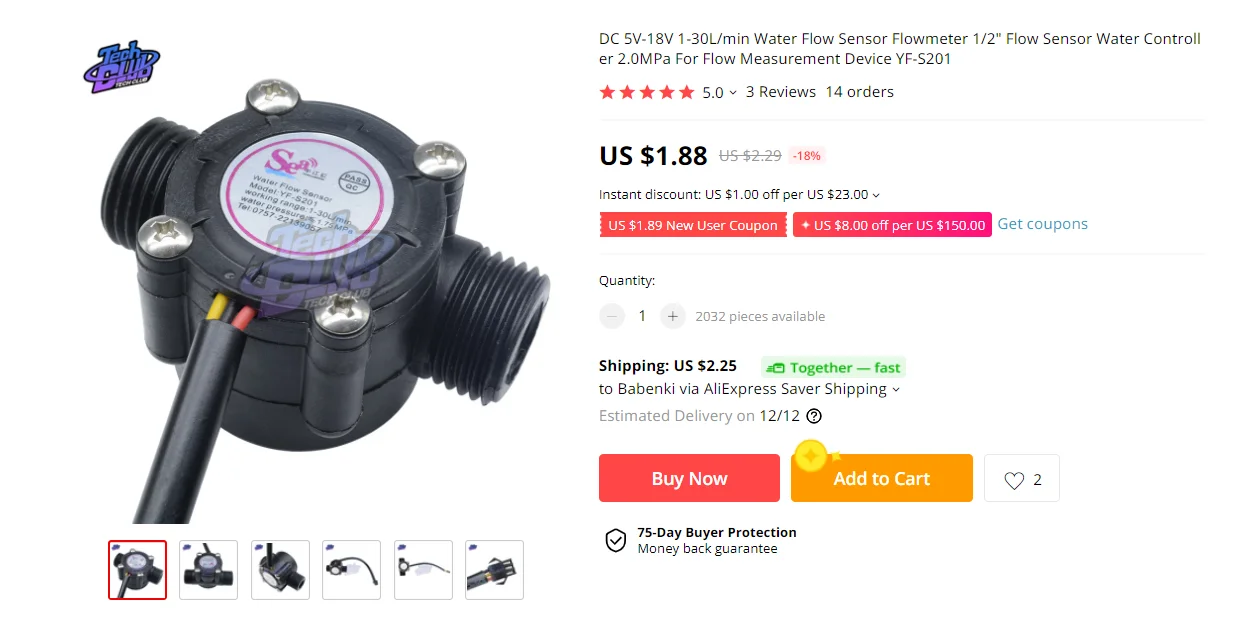The width and height of the screenshot is (1233, 643).
Task: Select the US $8.00 off coupon tag
Action: [892, 225]
